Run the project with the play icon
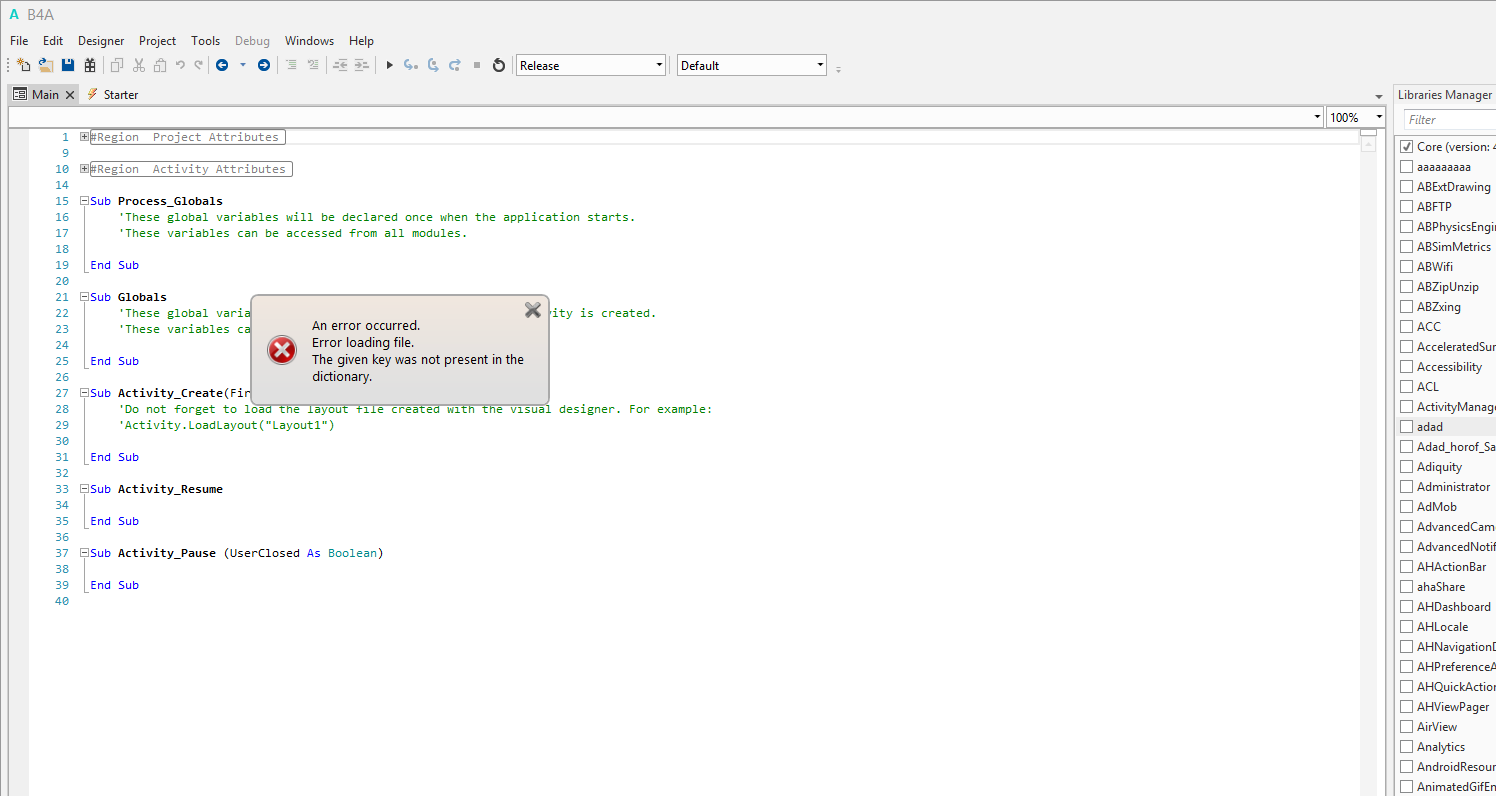The height and width of the screenshot is (796, 1496). [389, 65]
